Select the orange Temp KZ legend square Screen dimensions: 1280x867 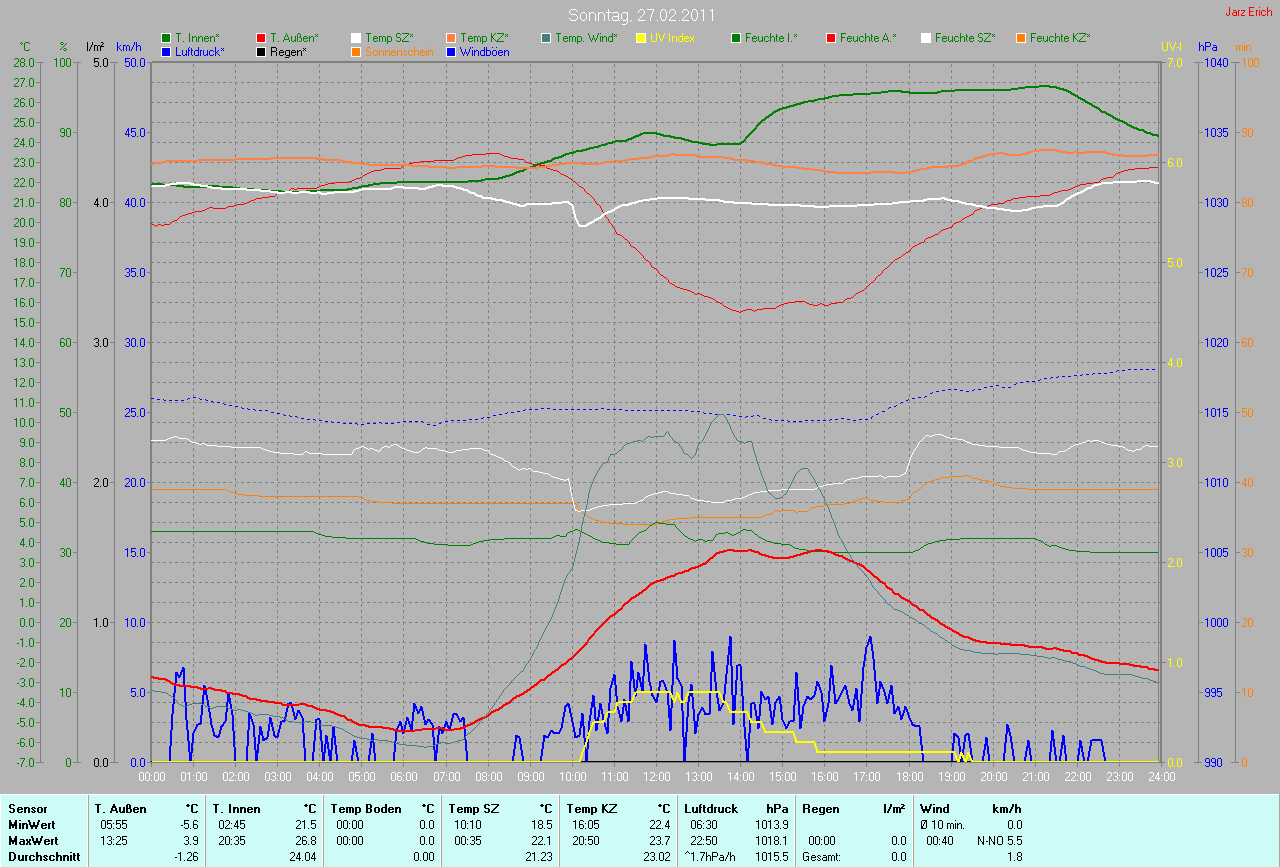452,38
